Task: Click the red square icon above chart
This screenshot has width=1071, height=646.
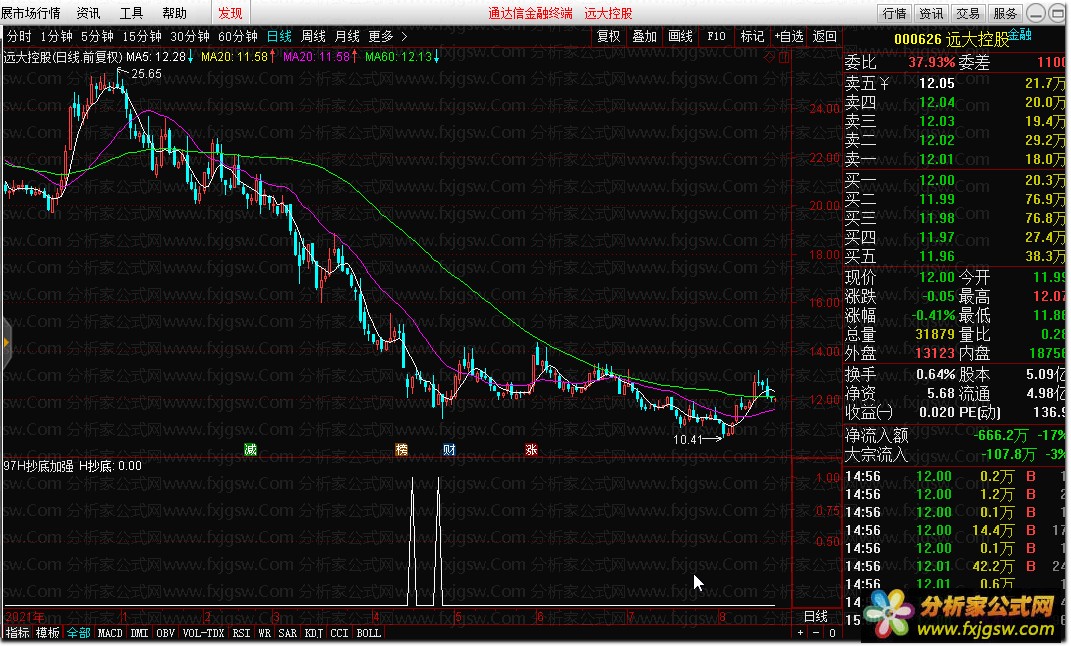Action: [x=783, y=57]
